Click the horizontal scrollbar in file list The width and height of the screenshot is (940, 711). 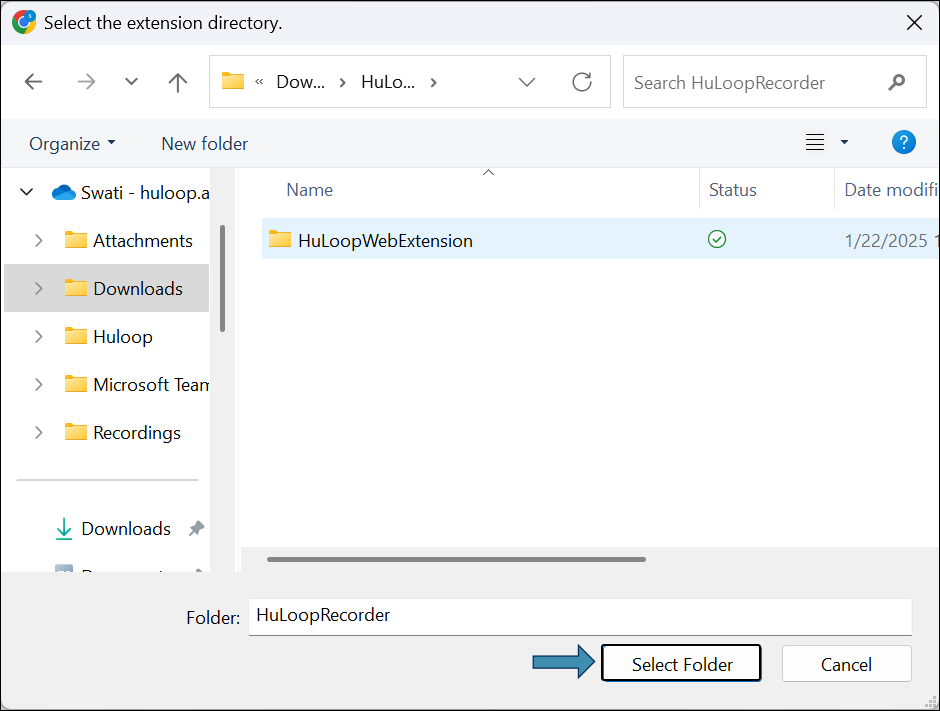pyautogui.click(x=456, y=560)
